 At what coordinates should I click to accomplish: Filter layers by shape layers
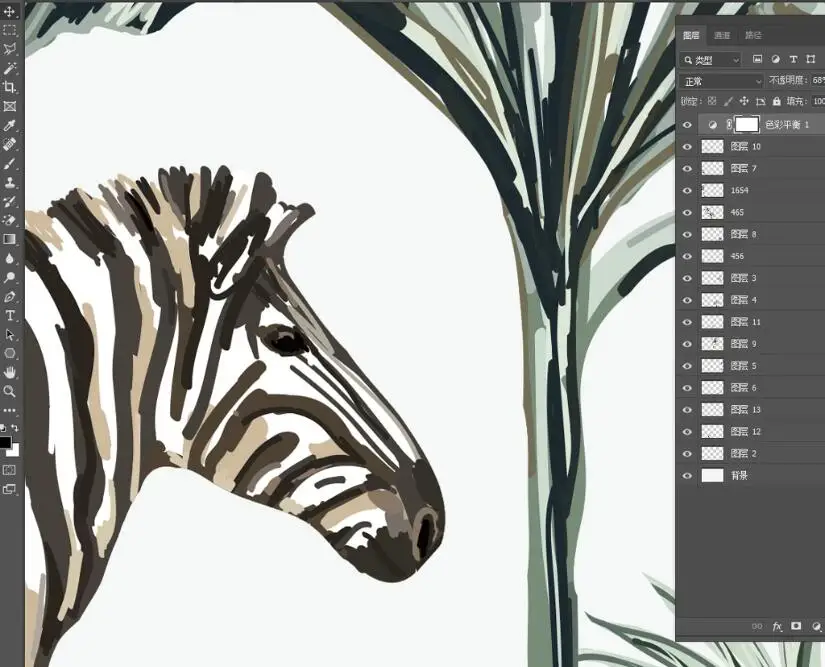point(811,59)
